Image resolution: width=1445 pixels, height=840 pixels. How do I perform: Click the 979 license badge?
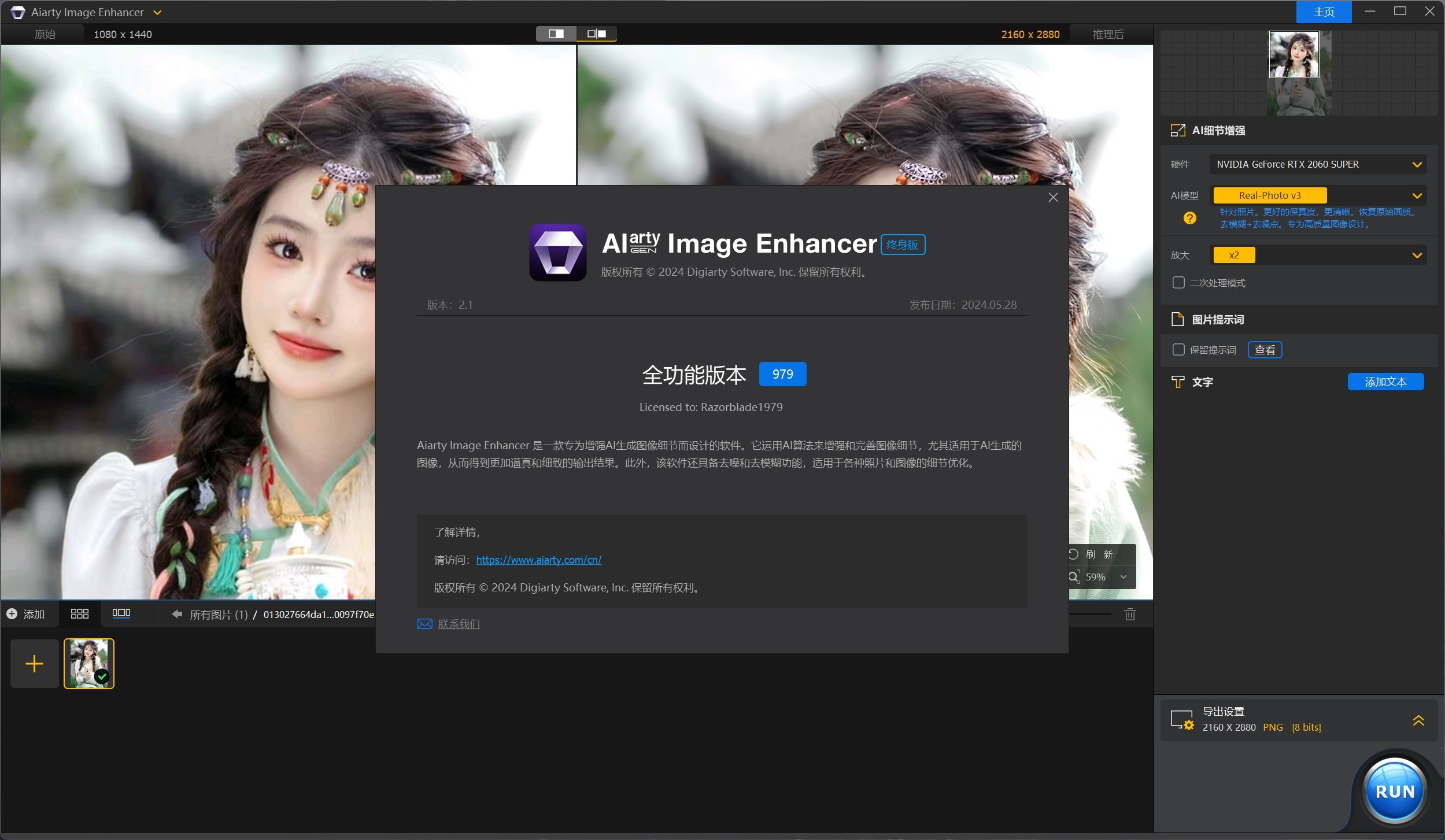click(782, 374)
